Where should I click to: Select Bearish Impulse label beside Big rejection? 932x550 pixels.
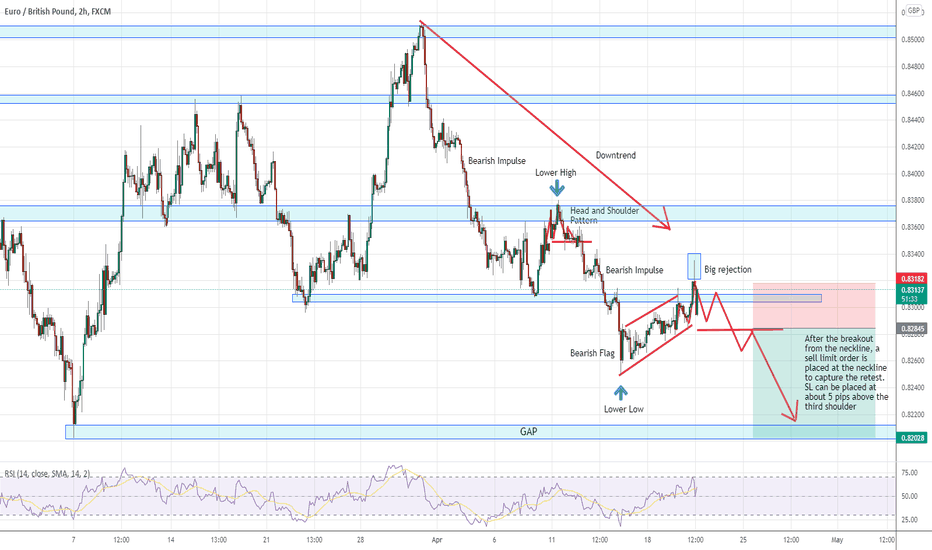click(x=634, y=270)
